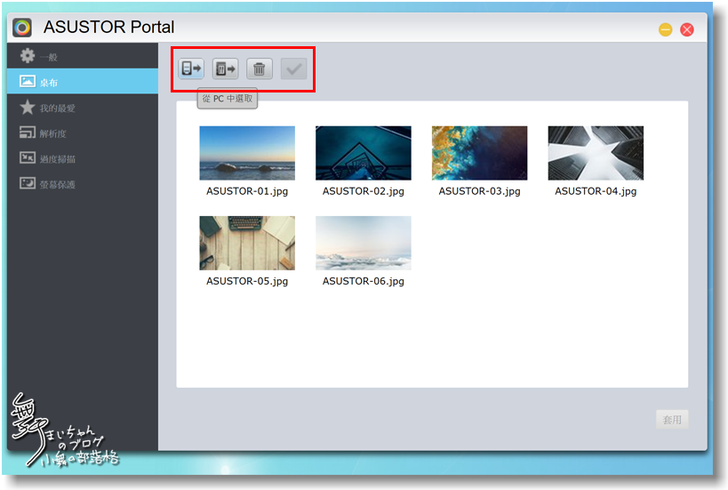Open the 我的最愛 favorites sidebar tab
This screenshot has width=728, height=490.
tap(83, 108)
